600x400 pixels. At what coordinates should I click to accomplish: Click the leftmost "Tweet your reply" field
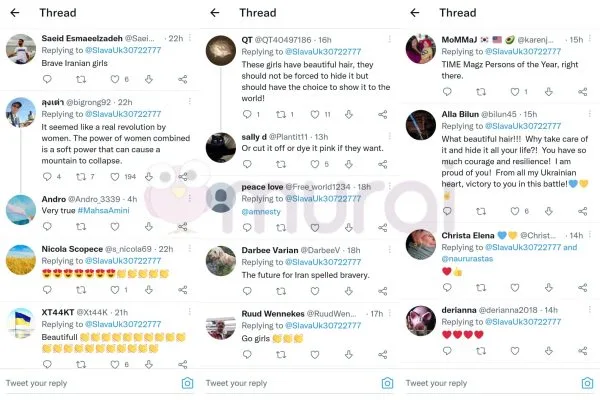click(91, 383)
